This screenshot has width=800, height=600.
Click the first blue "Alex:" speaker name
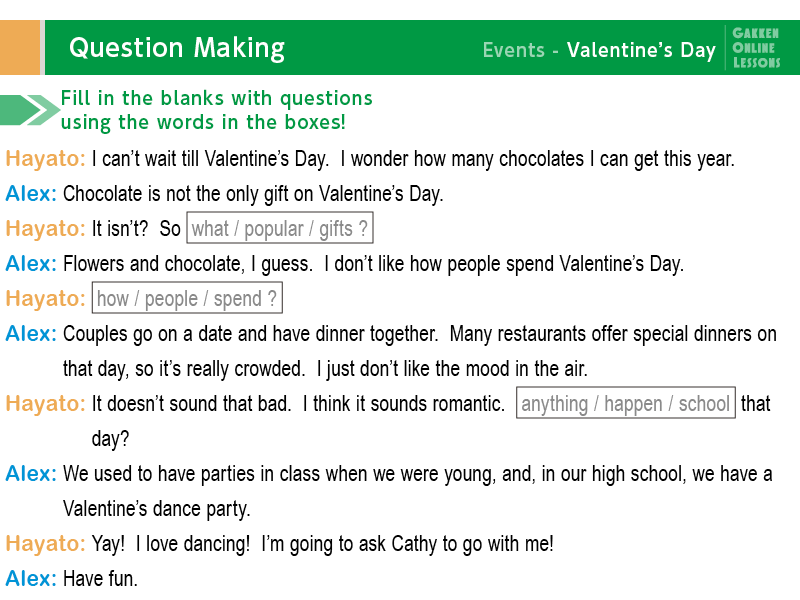31,193
